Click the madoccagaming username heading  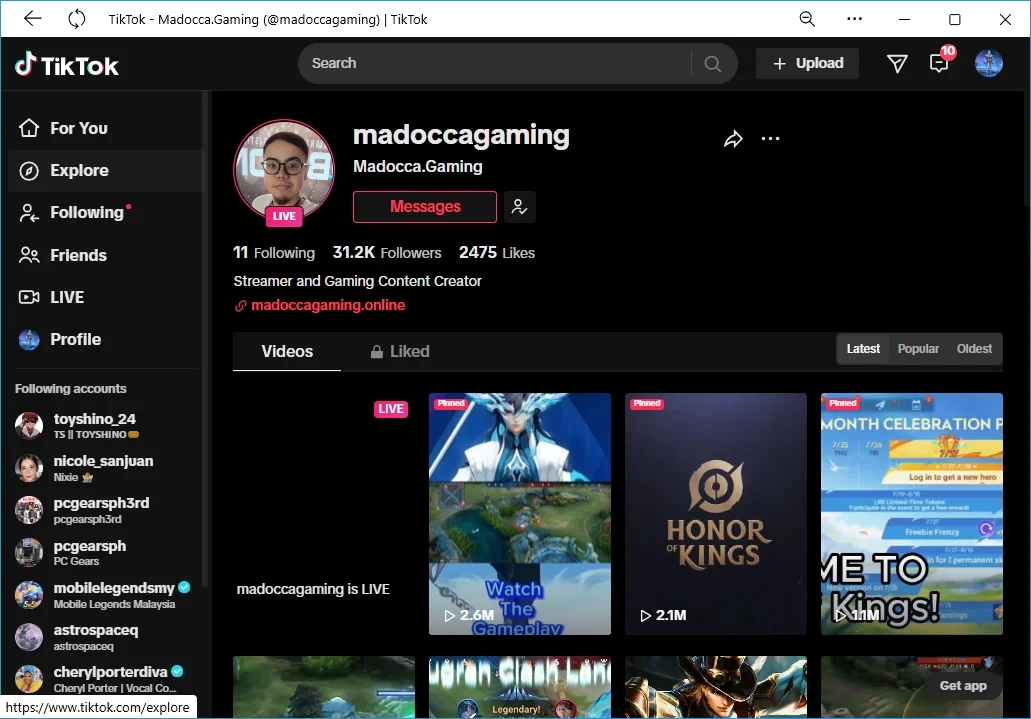click(461, 135)
